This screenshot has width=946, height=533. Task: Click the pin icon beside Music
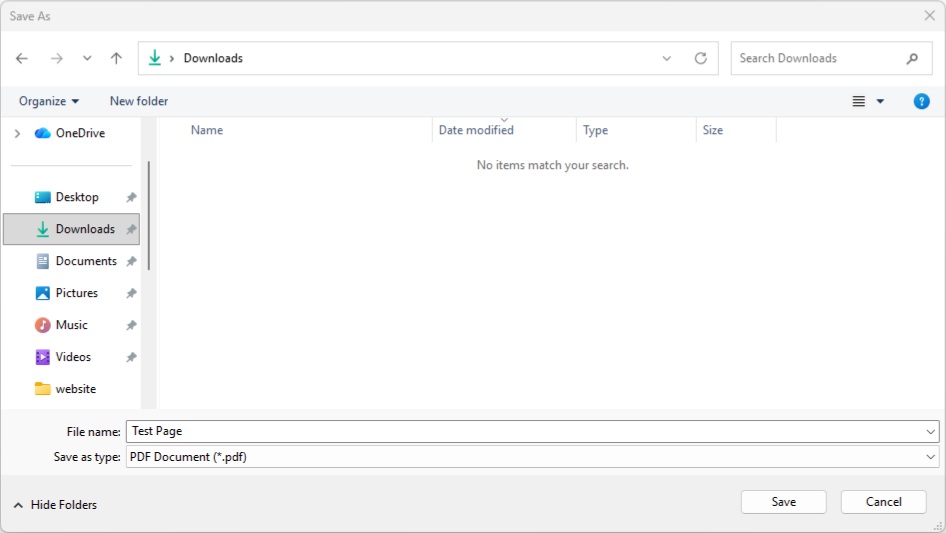point(131,325)
